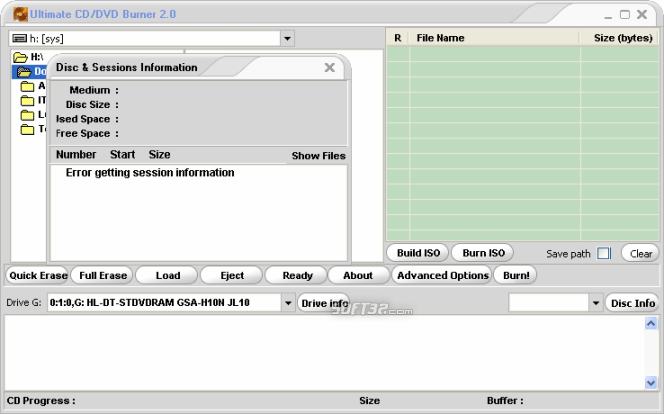The image size is (664, 414).
Task: Click the Disc Info button
Action: (633, 303)
